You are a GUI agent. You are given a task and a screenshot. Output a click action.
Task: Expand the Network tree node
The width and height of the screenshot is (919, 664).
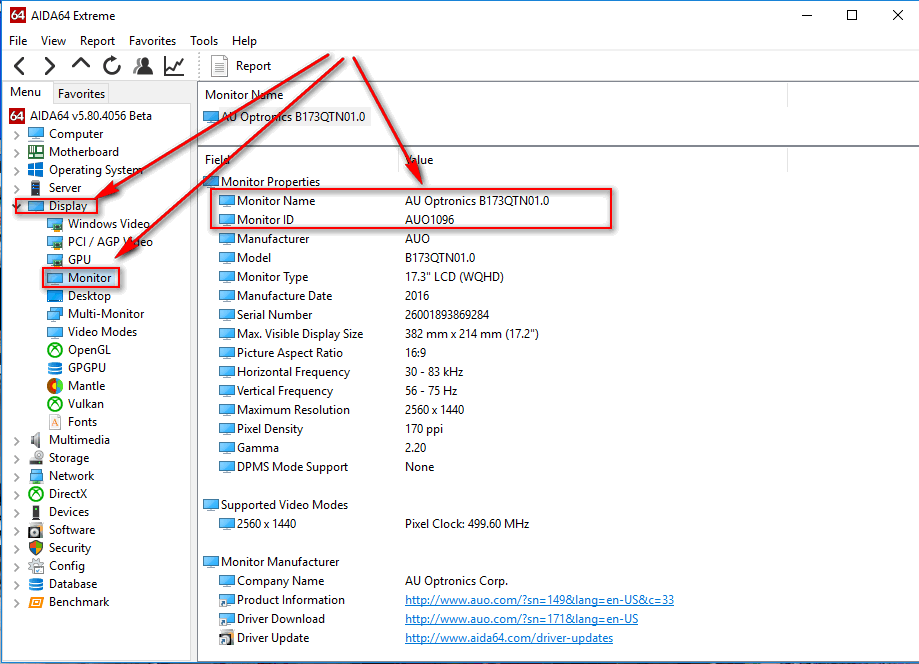point(16,477)
